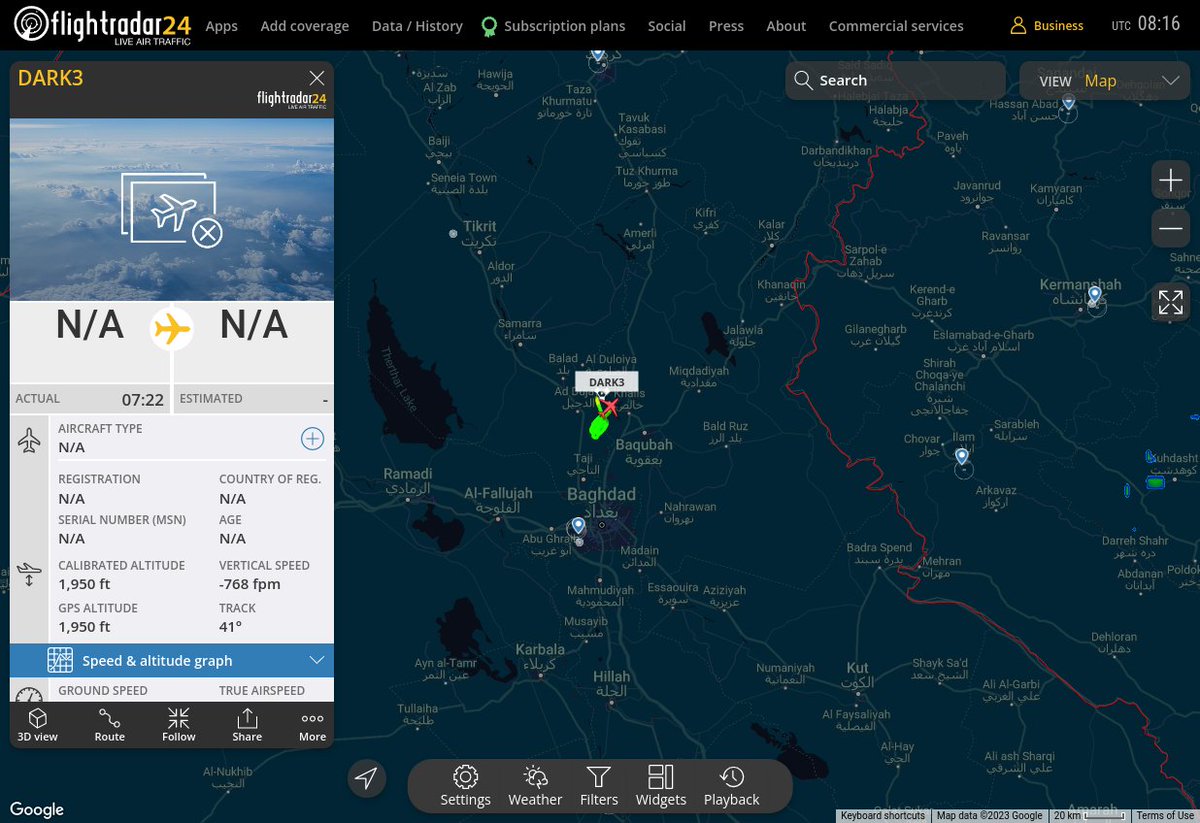Open the 3D view for DARK3
The width and height of the screenshot is (1200, 823).
click(37, 723)
